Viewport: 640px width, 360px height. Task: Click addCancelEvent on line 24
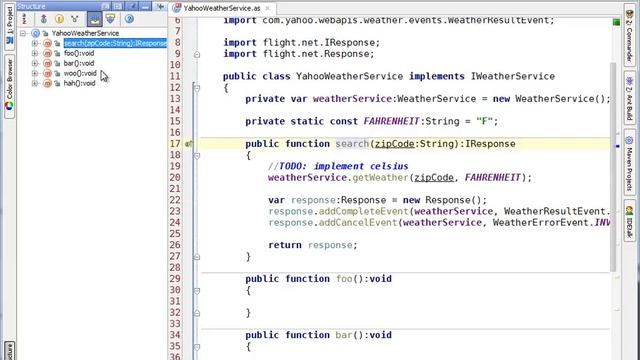pyautogui.click(x=358, y=222)
